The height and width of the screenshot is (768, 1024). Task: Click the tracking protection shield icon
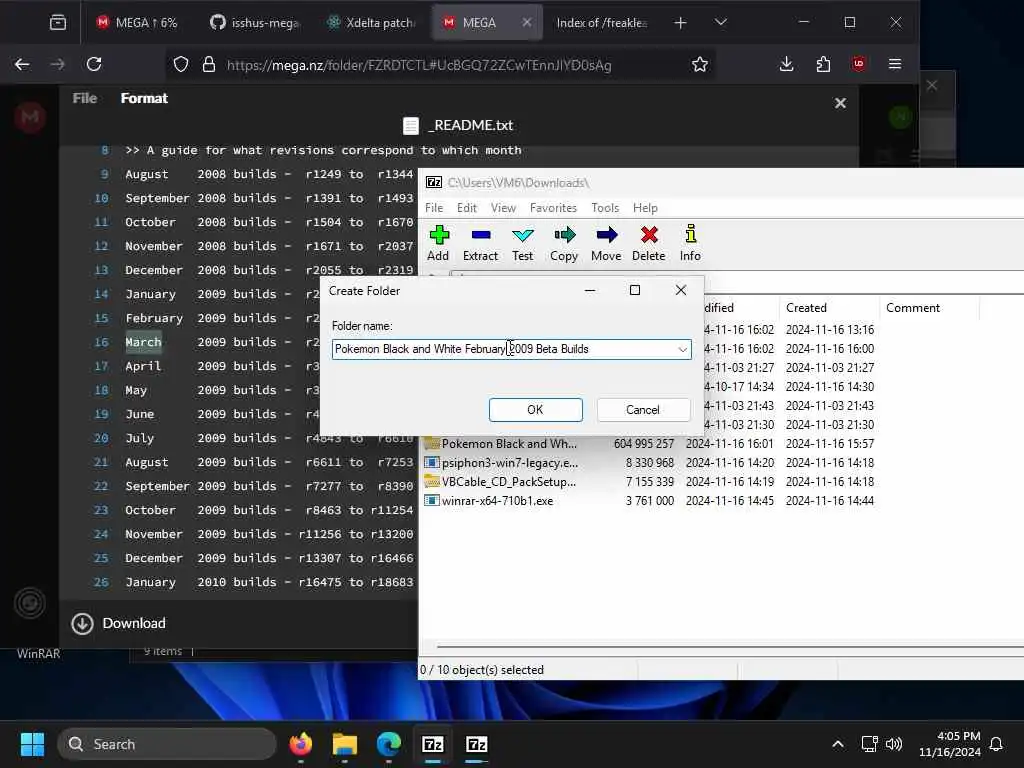pos(181,64)
